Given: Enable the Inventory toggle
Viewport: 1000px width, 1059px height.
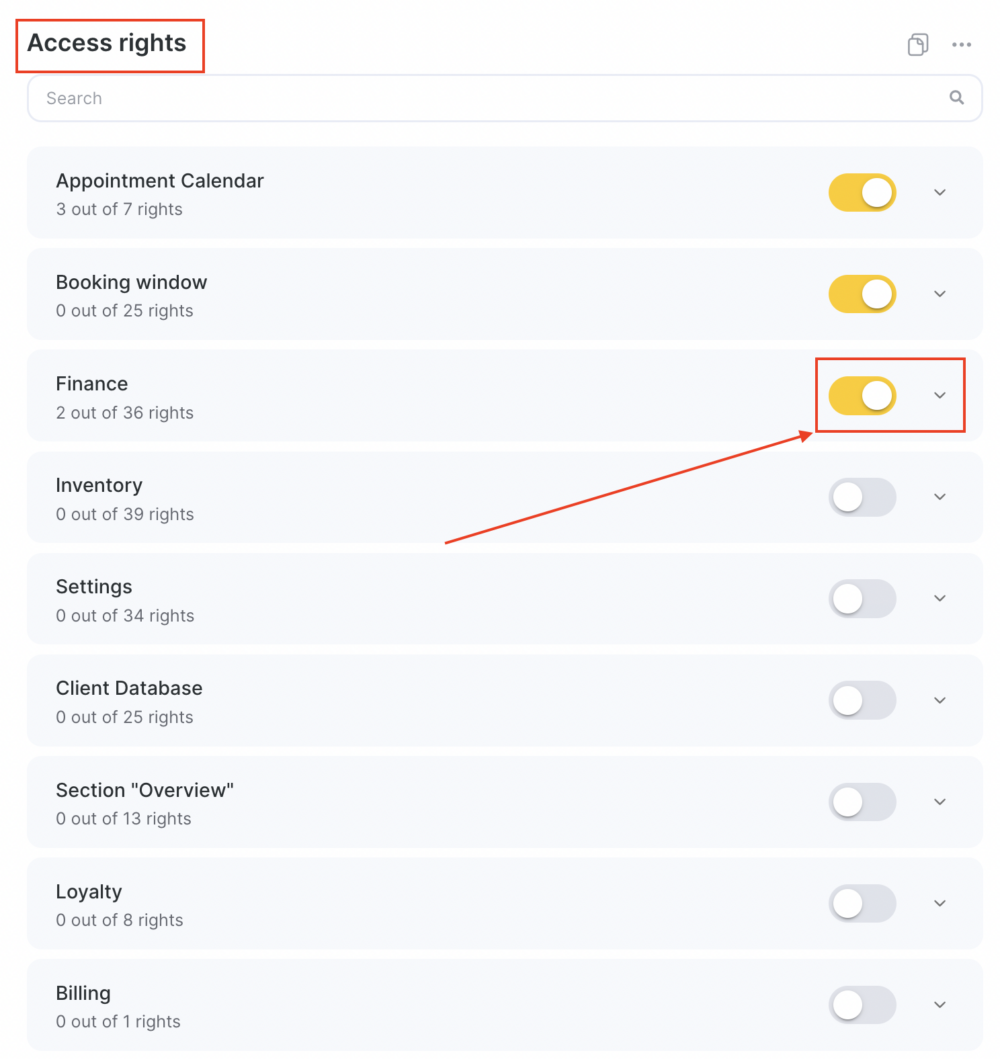Looking at the screenshot, I should [x=862, y=497].
